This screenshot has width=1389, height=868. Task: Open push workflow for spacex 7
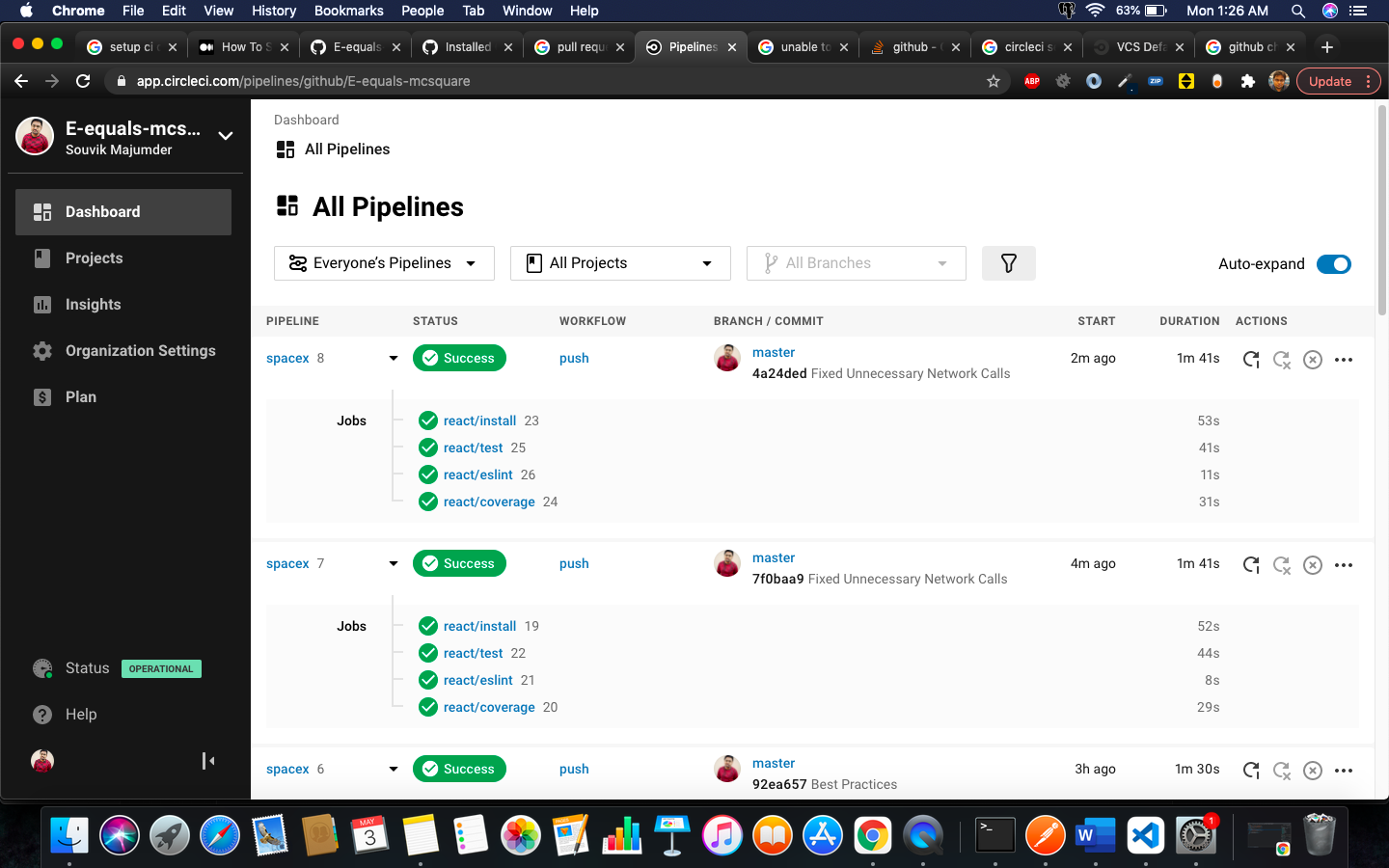click(574, 563)
